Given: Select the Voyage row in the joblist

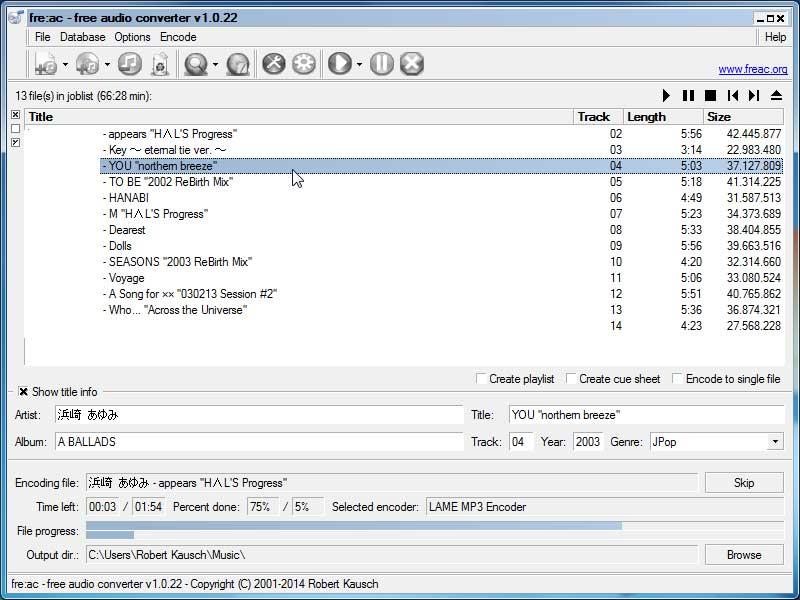Looking at the screenshot, I should [x=441, y=278].
